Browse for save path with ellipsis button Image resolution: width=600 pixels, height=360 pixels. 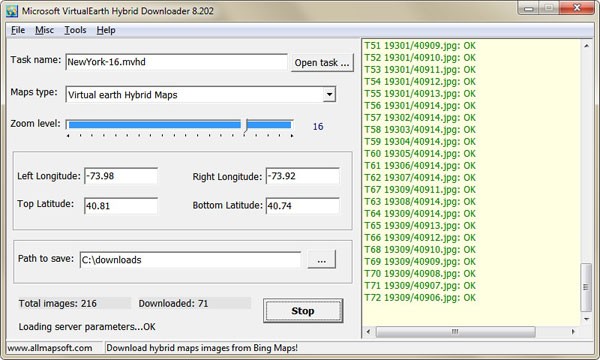pos(321,259)
